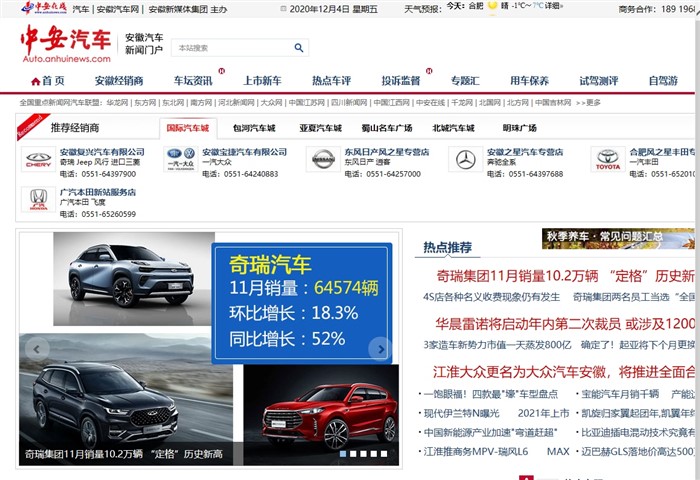Open 安徽复兴汽车有限公司 dealer link
The height and width of the screenshot is (480, 700).
(x=102, y=152)
